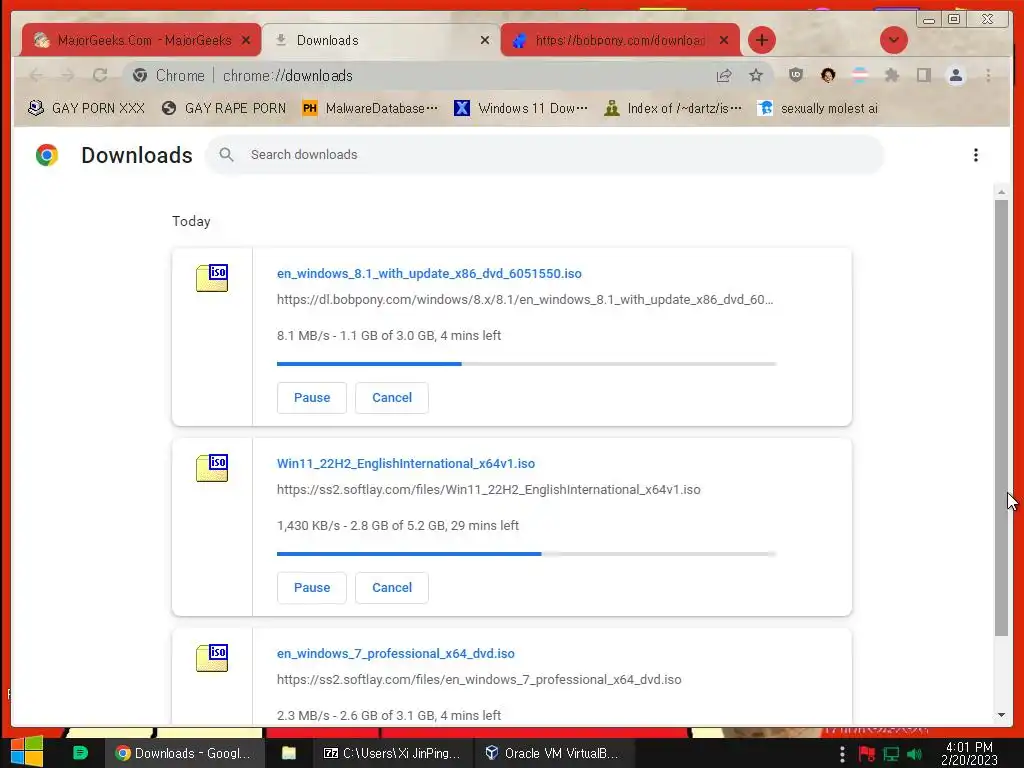Reload the current page

pos(100,76)
